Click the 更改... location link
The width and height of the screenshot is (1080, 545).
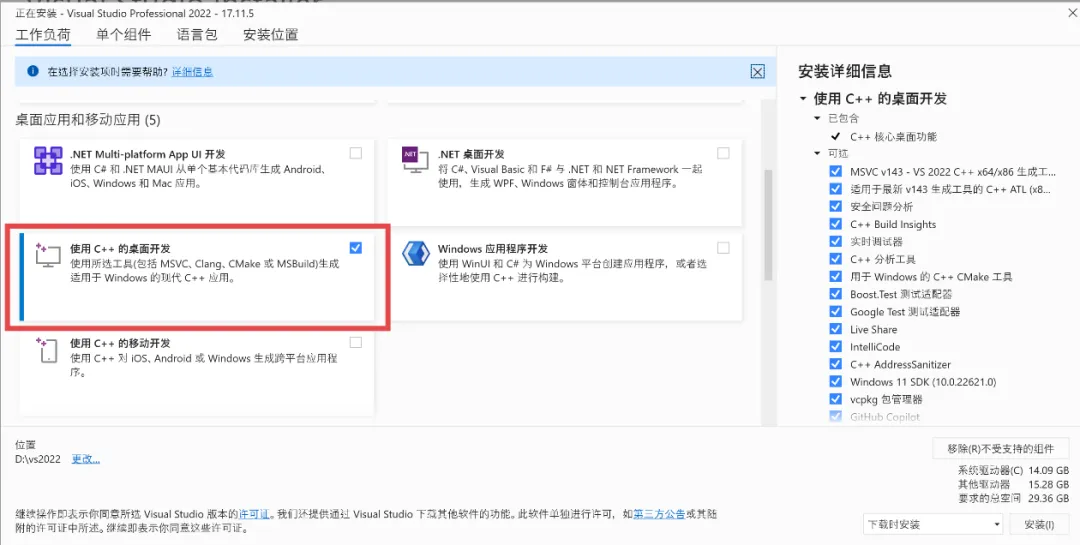(86, 459)
